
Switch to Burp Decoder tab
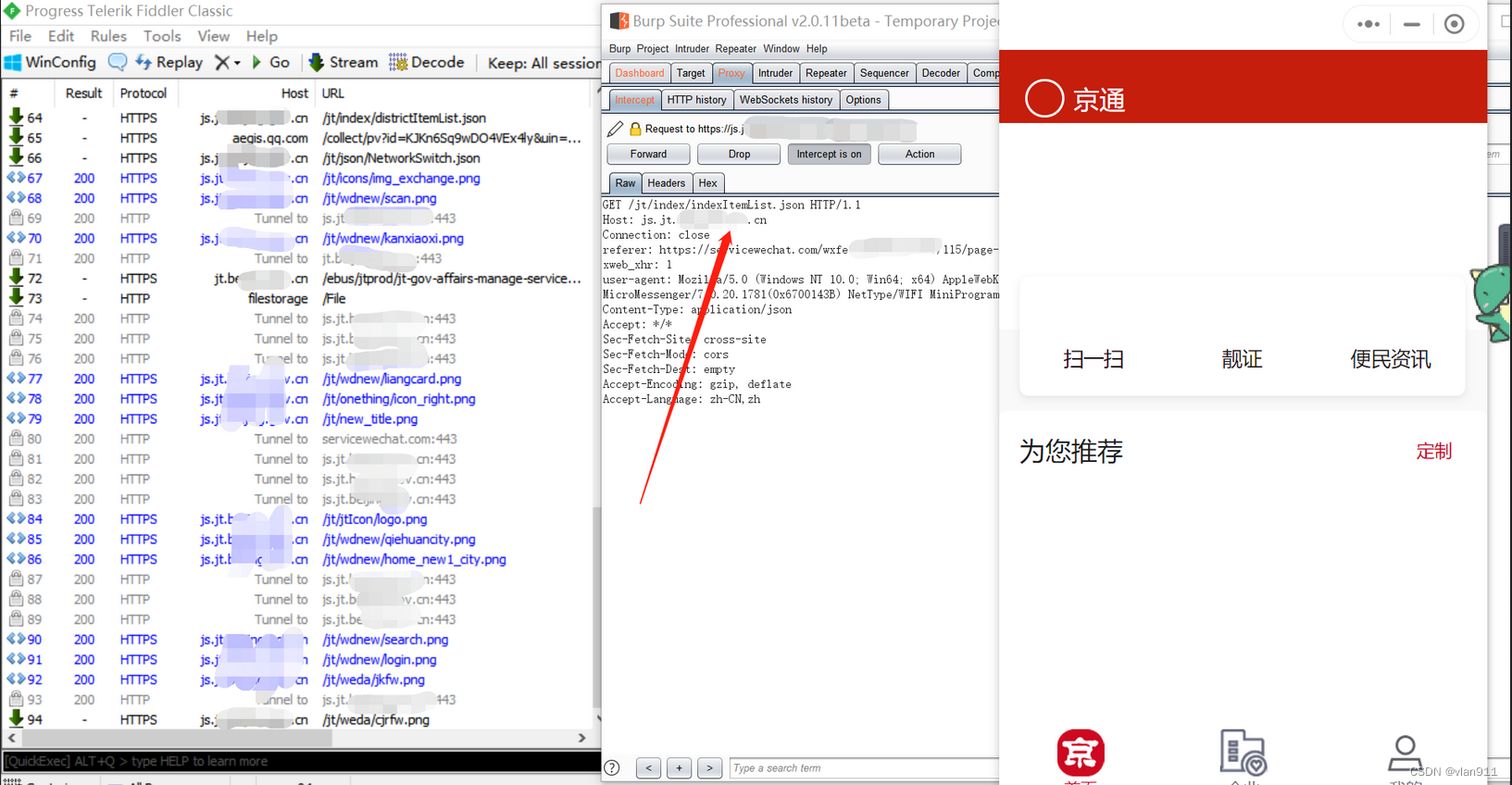(x=941, y=73)
